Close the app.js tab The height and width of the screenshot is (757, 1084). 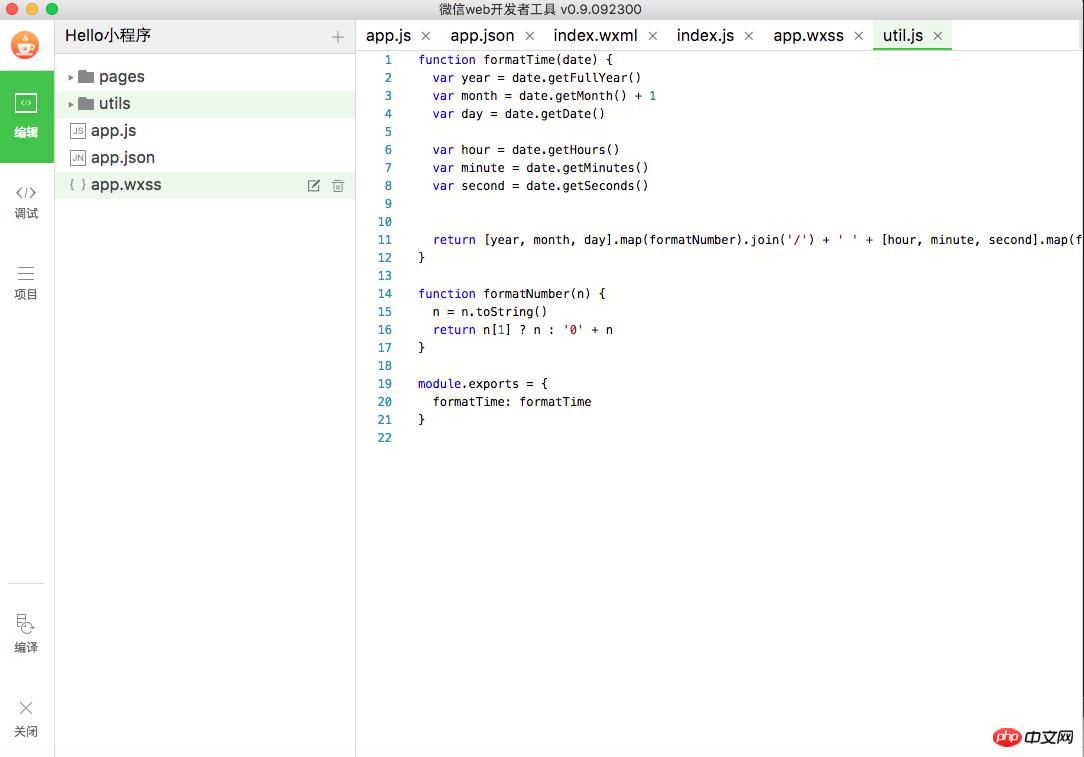point(426,36)
